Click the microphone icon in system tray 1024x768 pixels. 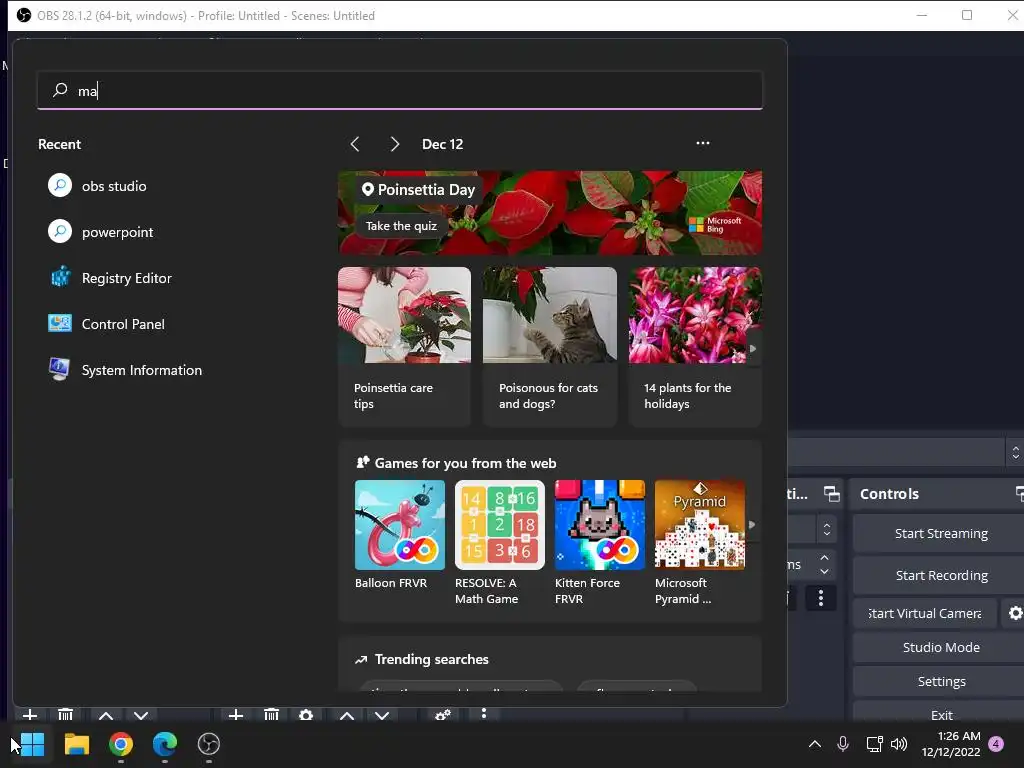(x=843, y=744)
